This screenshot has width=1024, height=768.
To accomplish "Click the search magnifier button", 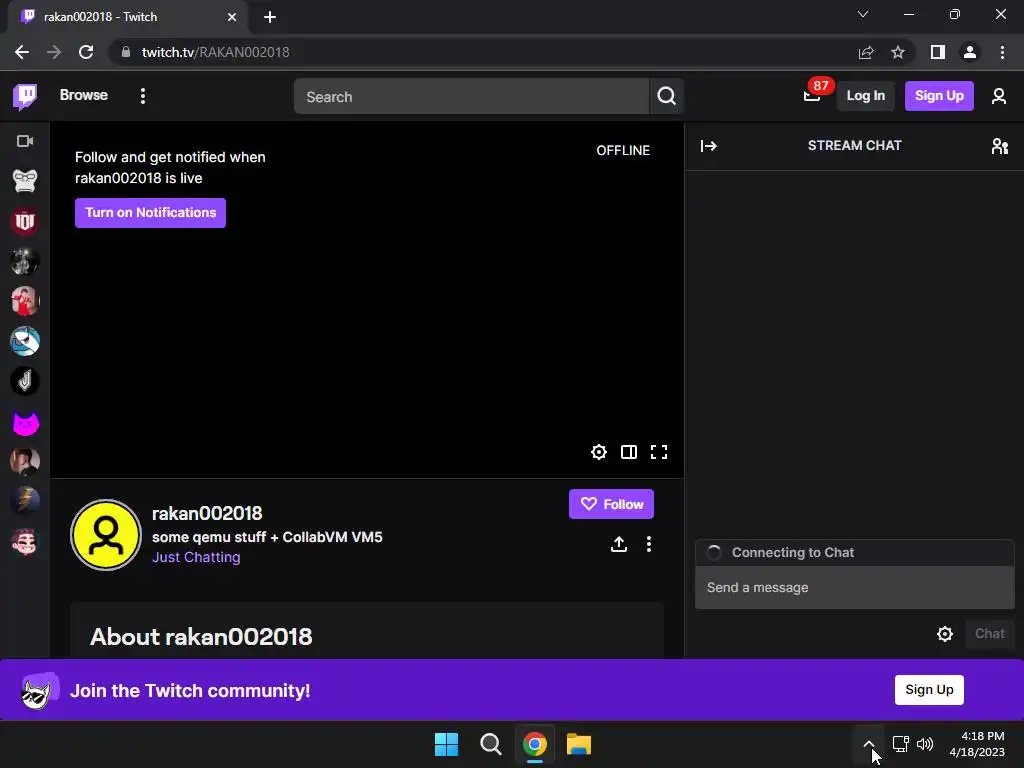I will click(666, 97).
